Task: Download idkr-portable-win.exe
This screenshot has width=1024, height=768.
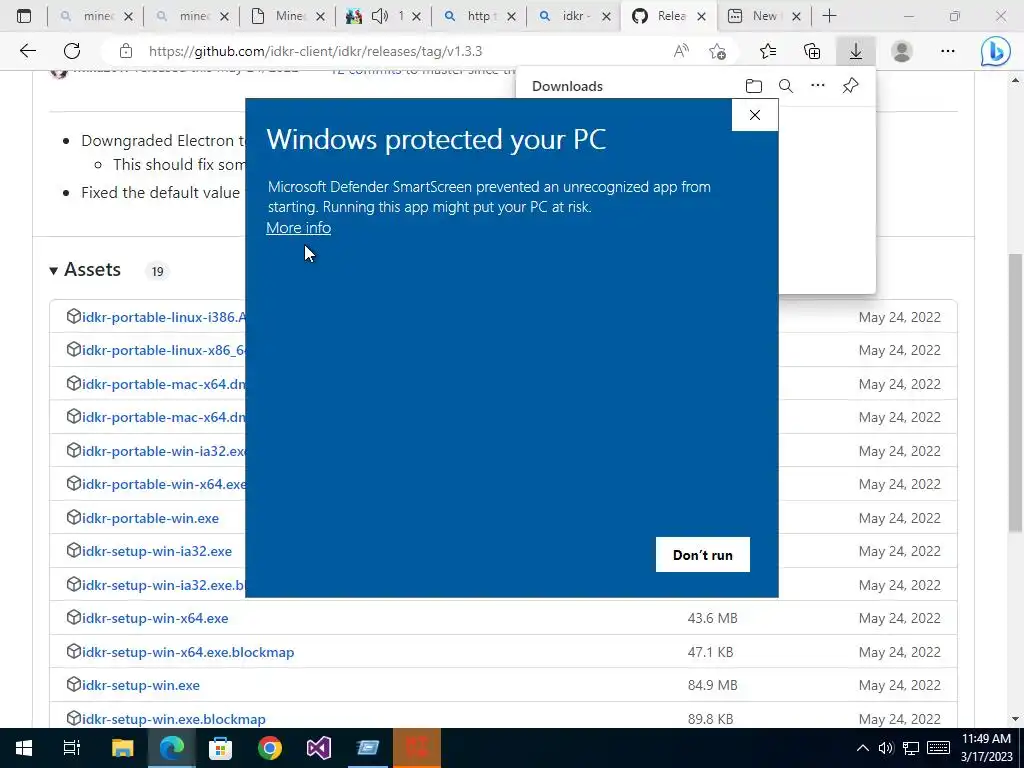Action: coord(150,518)
